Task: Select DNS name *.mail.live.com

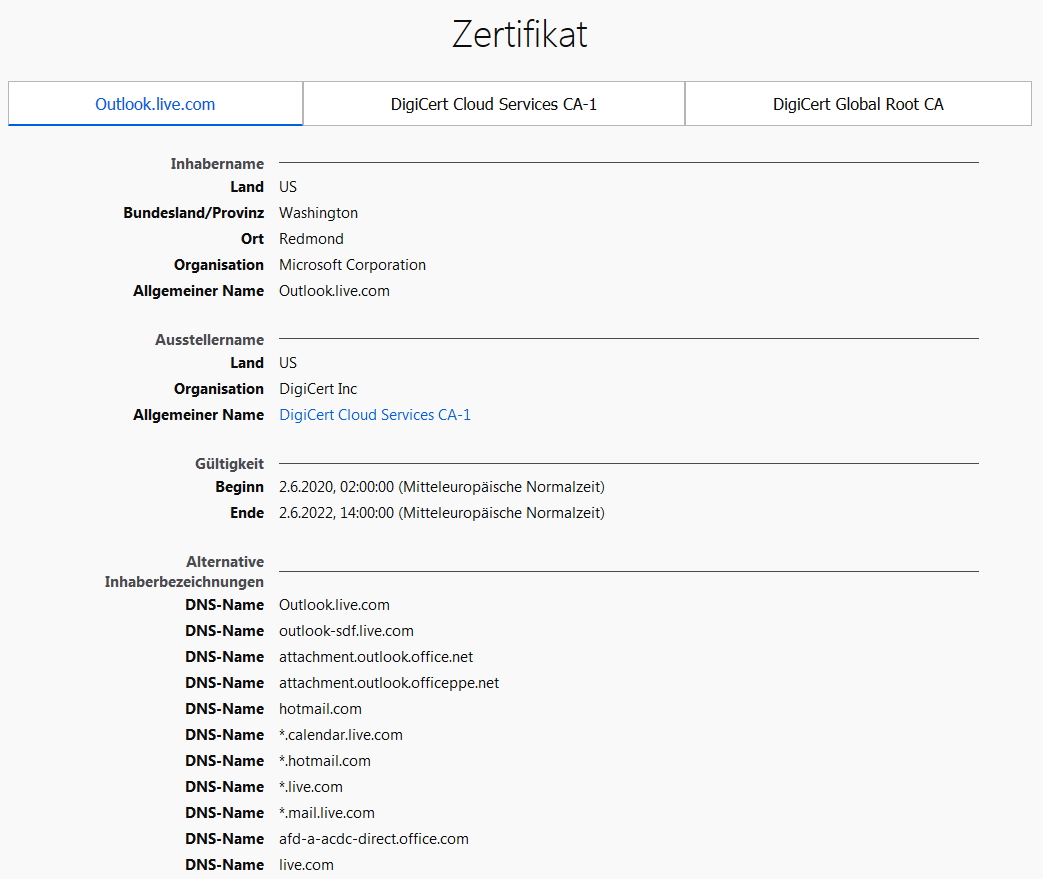Action: click(327, 812)
